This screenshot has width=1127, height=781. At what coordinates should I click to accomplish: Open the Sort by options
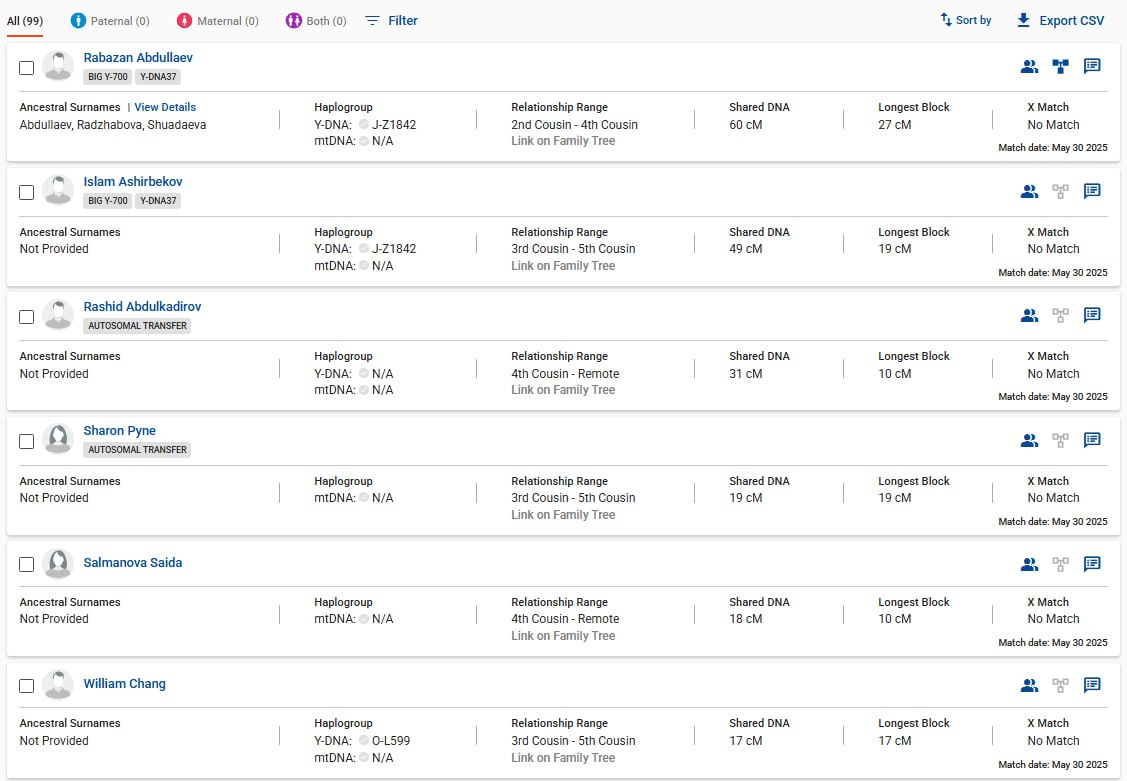[966, 20]
